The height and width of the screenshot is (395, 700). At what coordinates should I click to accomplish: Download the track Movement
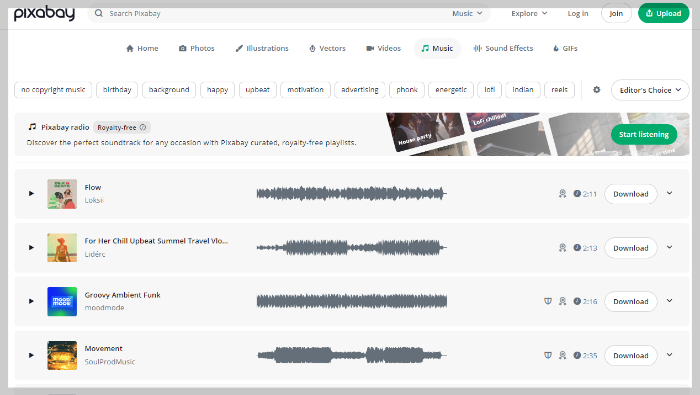631,356
